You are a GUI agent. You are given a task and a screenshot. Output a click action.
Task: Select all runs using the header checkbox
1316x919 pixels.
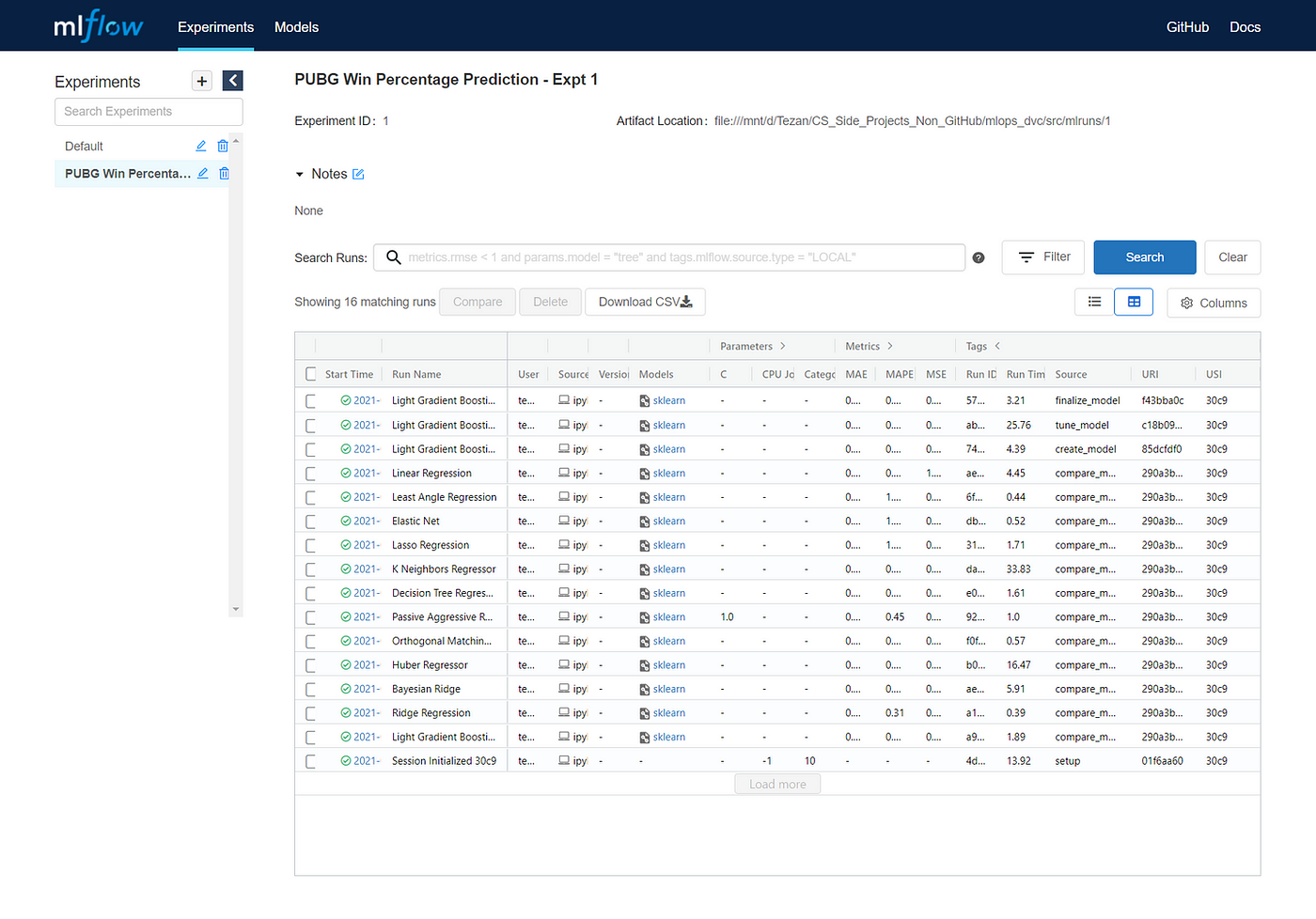[310, 373]
